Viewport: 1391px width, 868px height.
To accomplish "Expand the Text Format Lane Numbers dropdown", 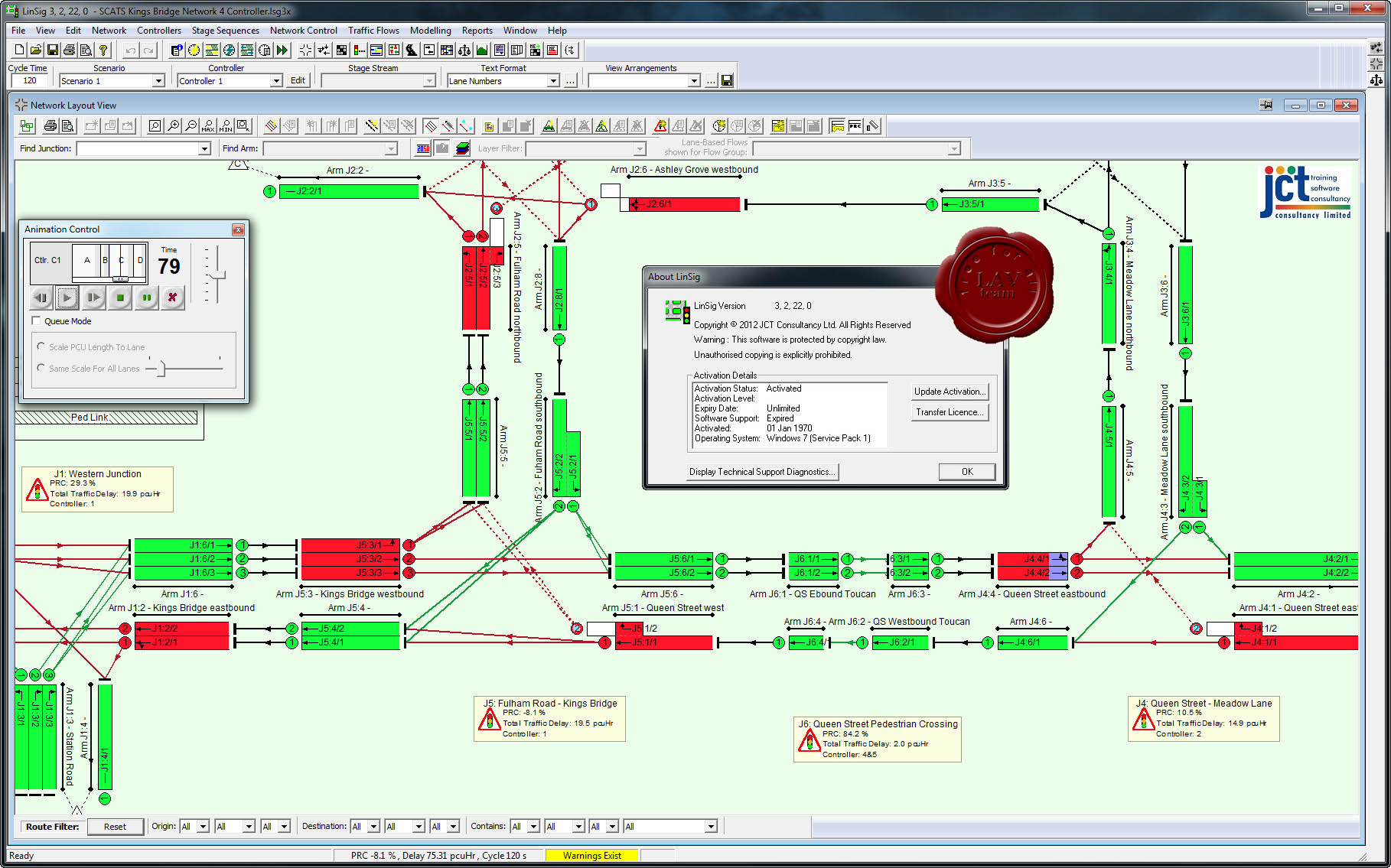I will click(x=553, y=81).
